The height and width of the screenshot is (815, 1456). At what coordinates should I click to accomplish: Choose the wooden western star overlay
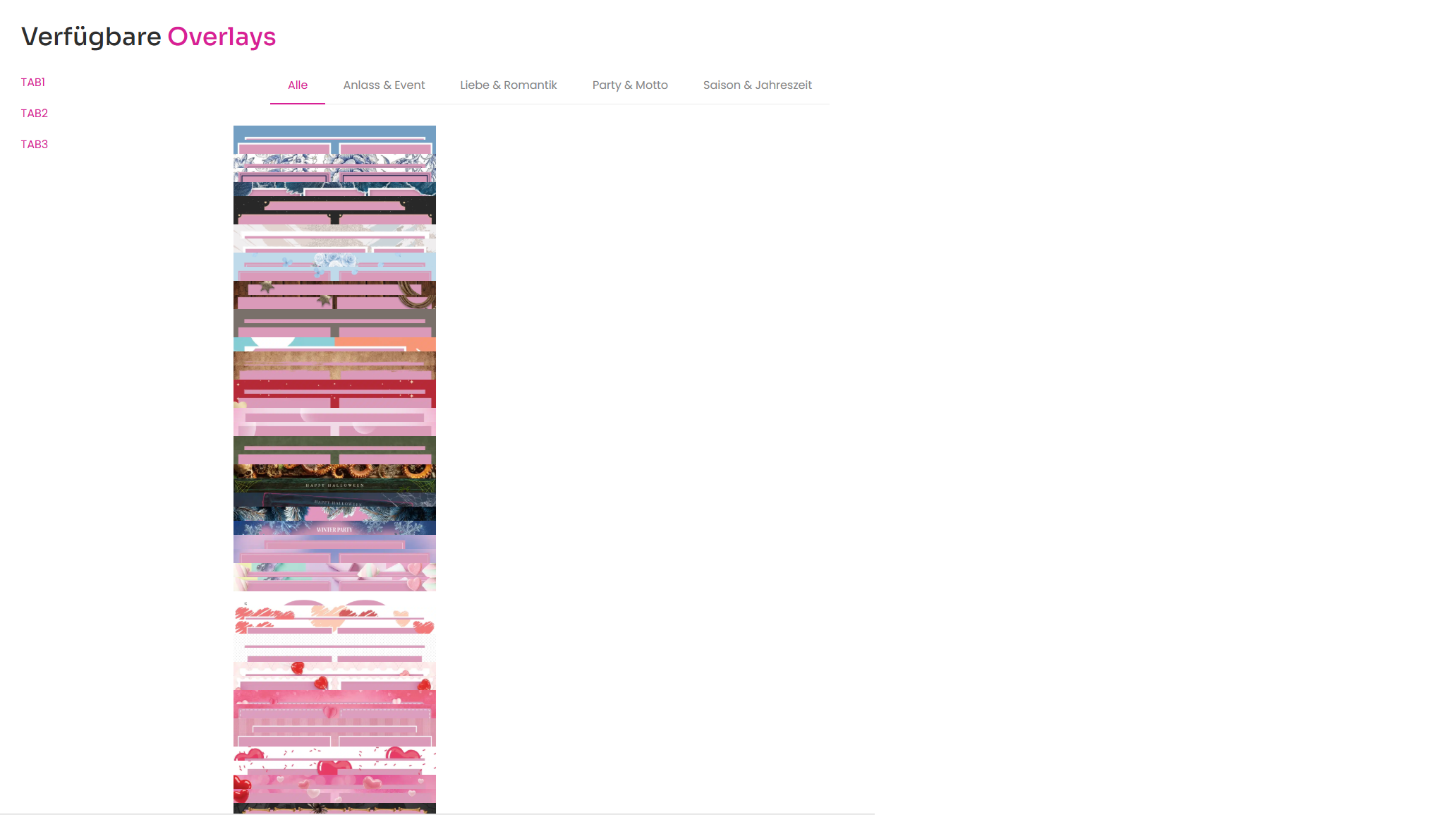coord(334,294)
